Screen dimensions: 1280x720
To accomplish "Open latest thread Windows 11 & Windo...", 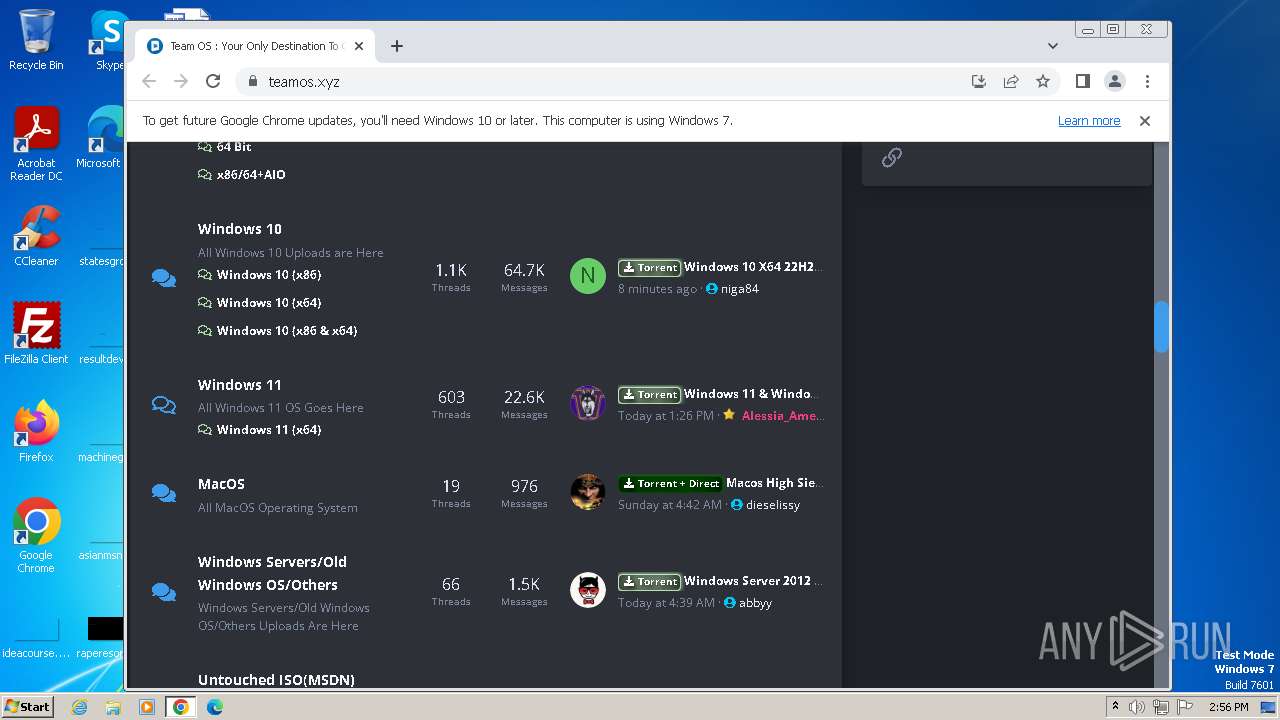I will pyautogui.click(x=752, y=394).
